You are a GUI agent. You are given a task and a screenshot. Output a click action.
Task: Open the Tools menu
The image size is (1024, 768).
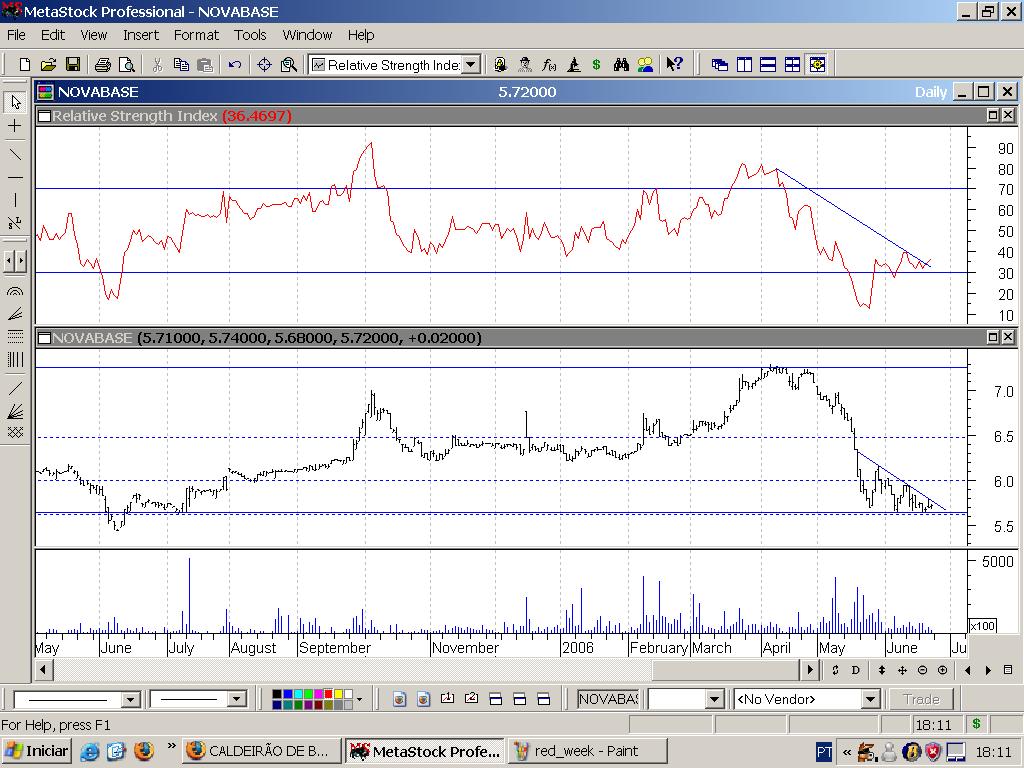pos(250,35)
